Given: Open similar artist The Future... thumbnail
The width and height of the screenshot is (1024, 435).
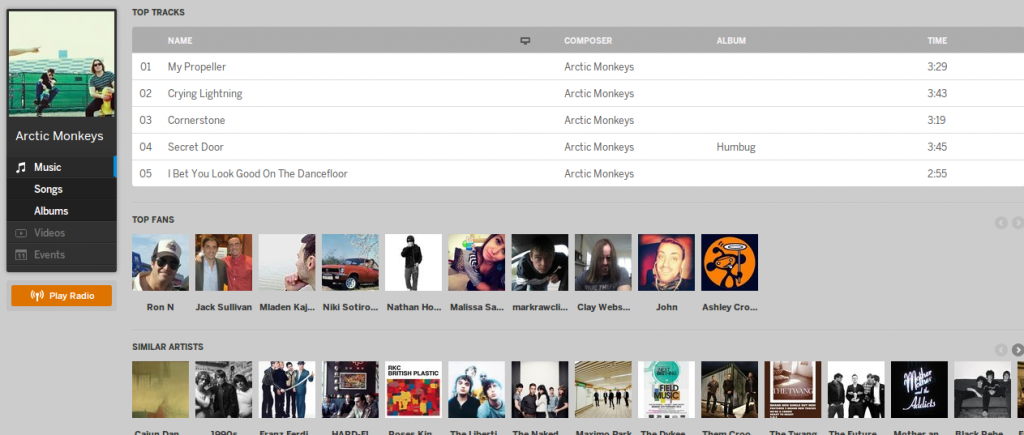Looking at the screenshot, I should (856, 390).
